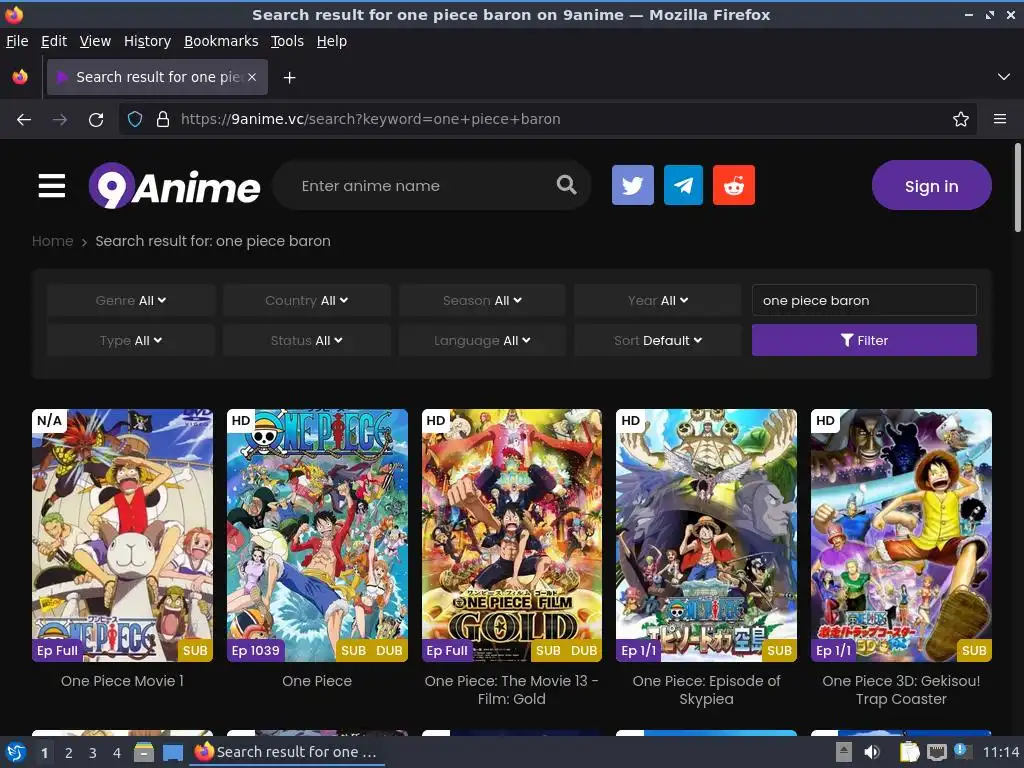The width and height of the screenshot is (1024, 768).
Task: Open the Edit menu
Action: point(54,41)
